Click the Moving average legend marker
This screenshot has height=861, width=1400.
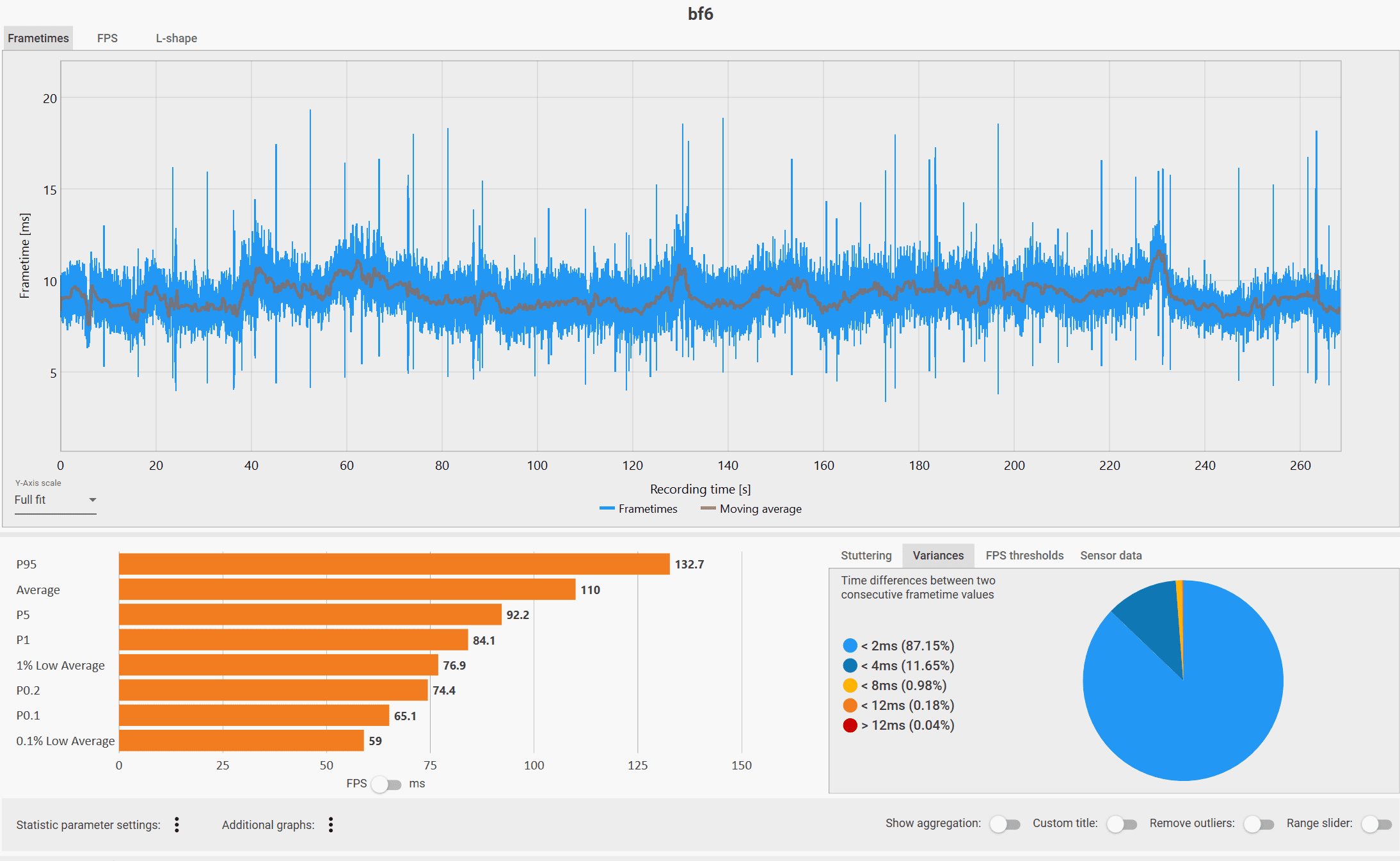point(708,508)
